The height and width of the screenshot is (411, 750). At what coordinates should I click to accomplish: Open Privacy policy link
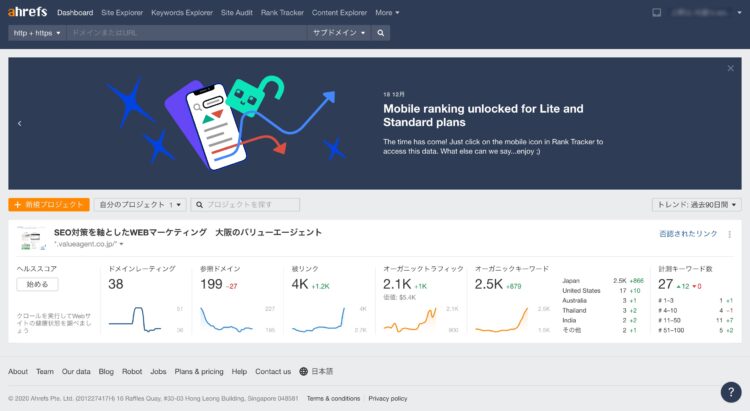point(388,398)
